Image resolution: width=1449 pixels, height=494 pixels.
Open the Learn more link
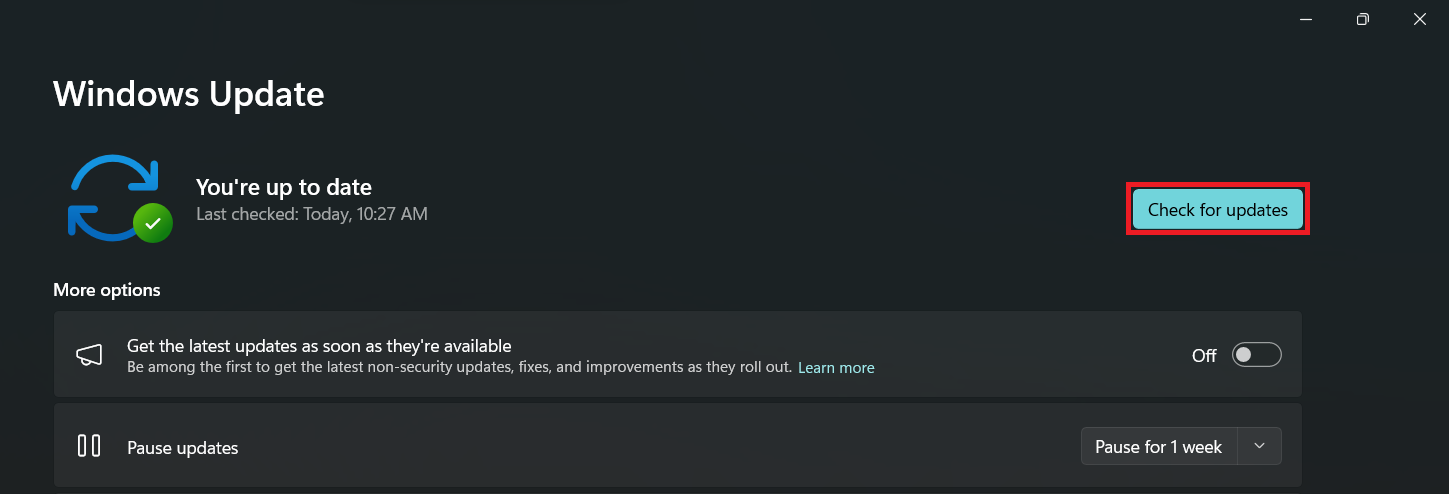coord(836,368)
